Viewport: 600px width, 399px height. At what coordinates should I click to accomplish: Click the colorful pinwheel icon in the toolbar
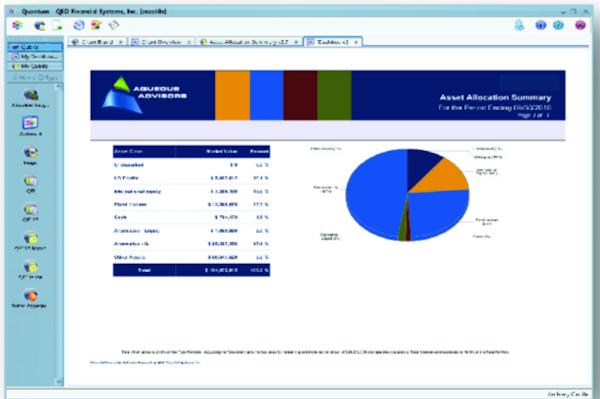pyautogui.click(x=17, y=26)
